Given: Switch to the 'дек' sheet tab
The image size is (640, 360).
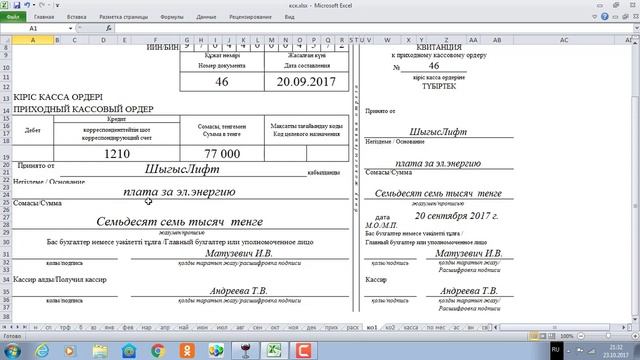Looking at the screenshot, I should [311, 327].
